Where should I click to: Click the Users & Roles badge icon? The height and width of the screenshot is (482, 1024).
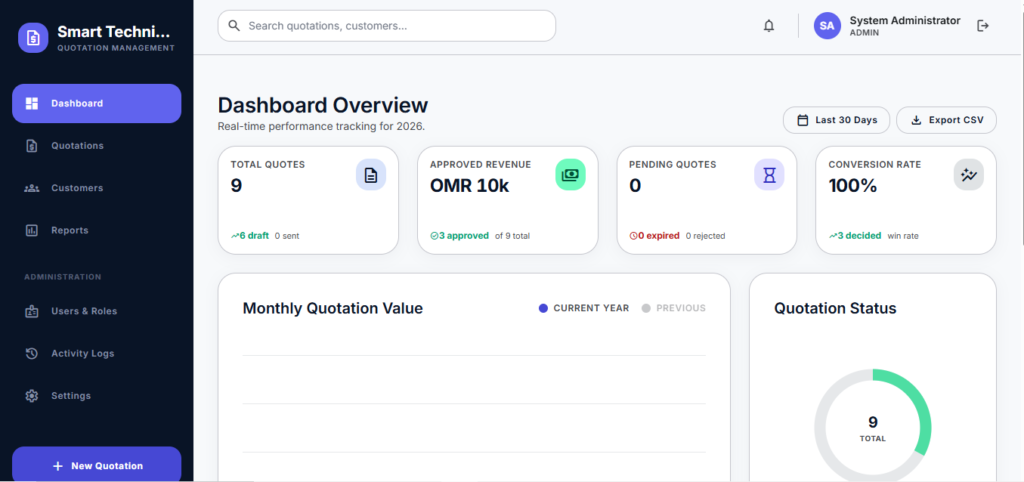(31, 312)
